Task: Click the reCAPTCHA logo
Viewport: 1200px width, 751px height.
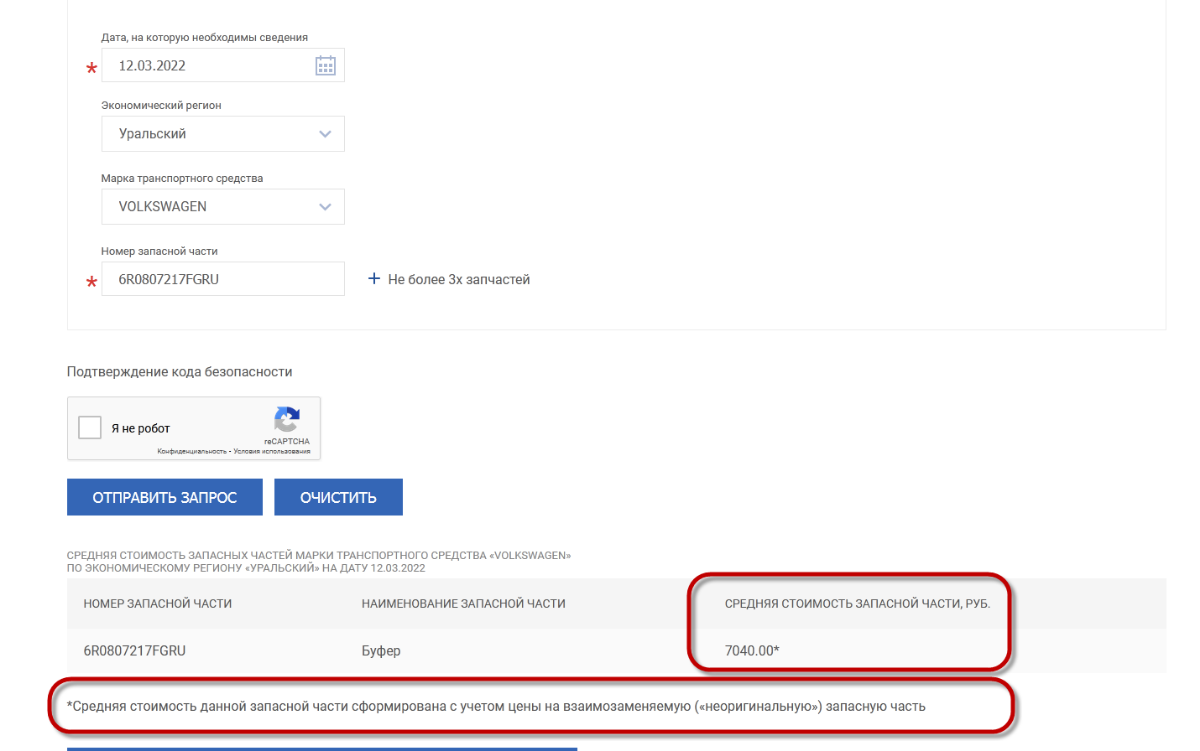Action: coord(287,419)
